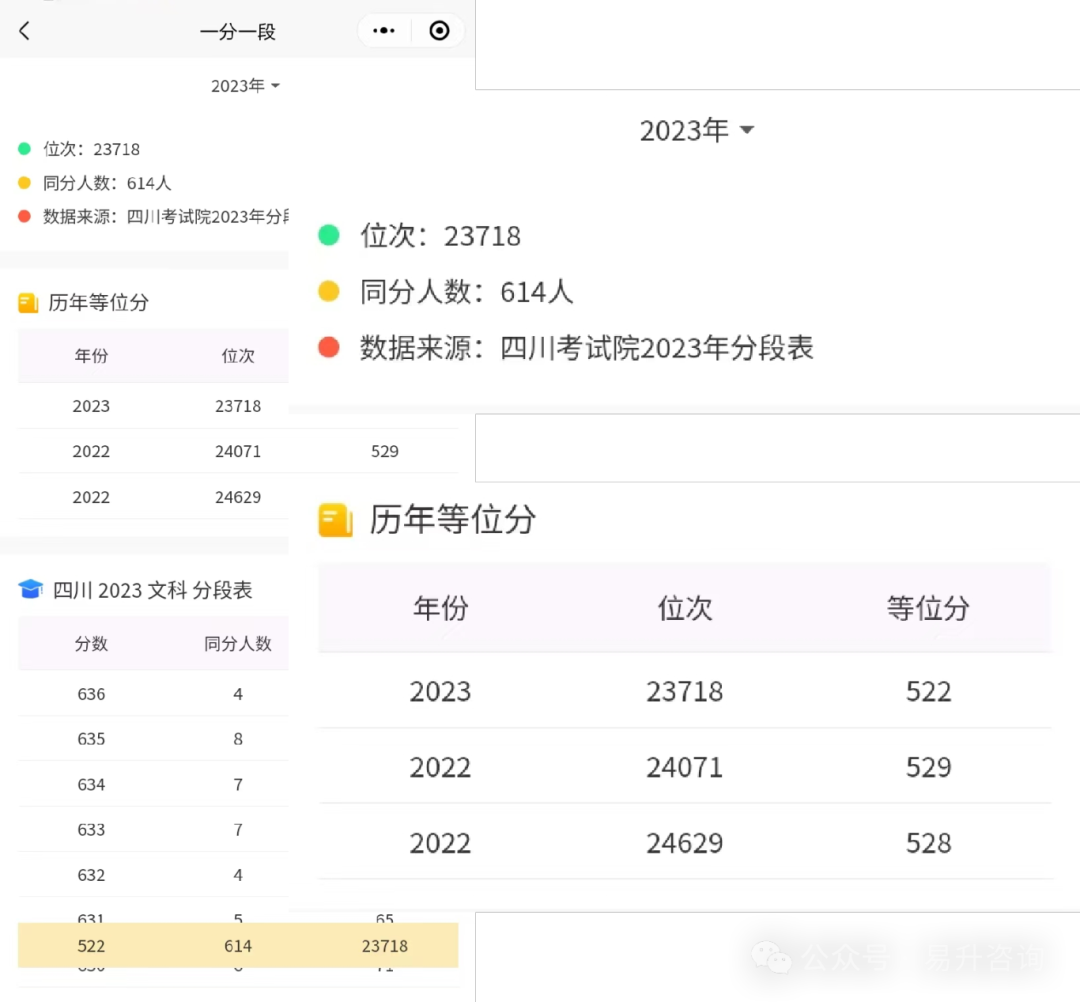Screen dimensions: 1080x1002
Task: Click score 636 row in 分段表
Action: [153, 693]
